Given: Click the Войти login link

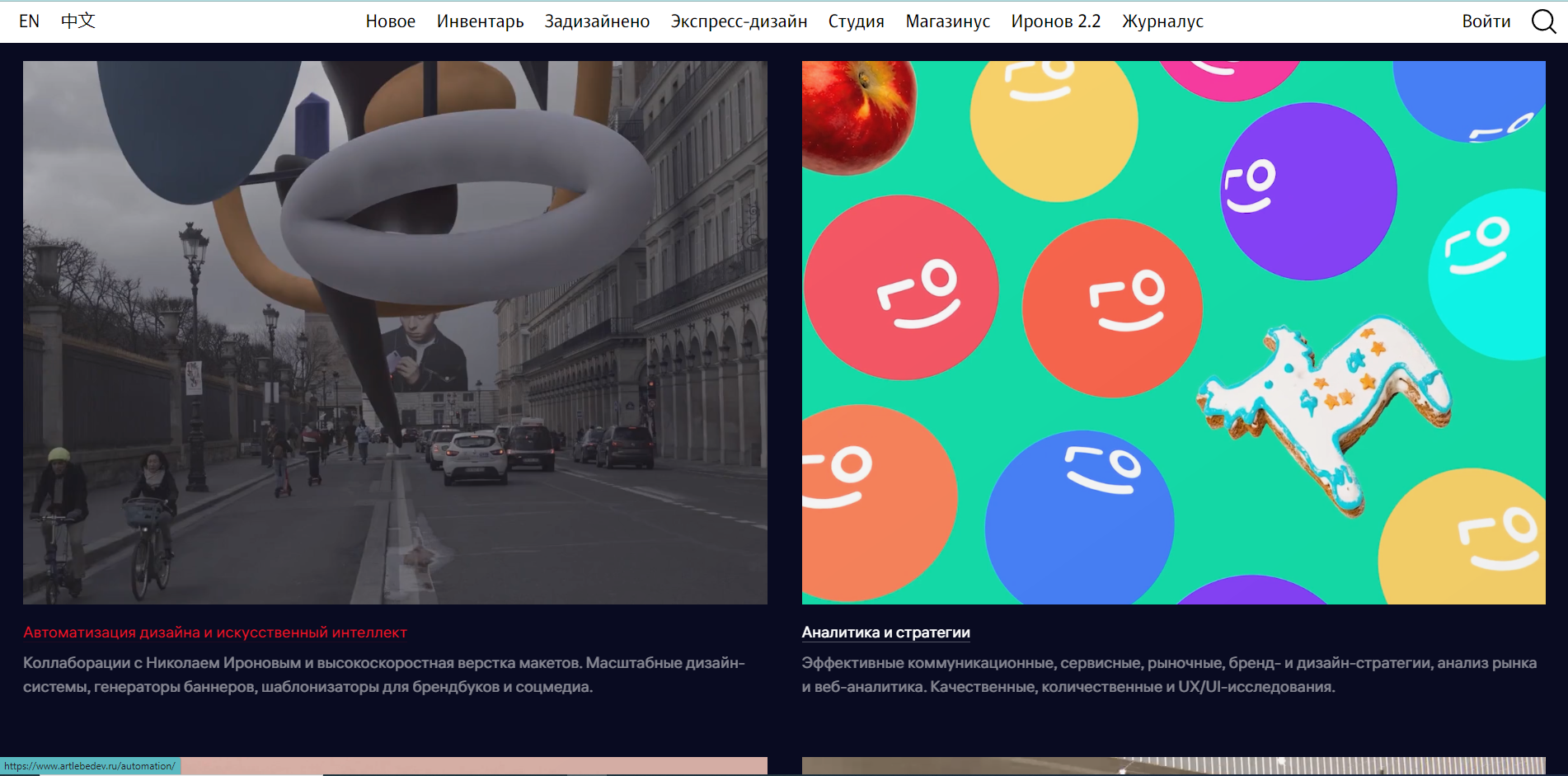Looking at the screenshot, I should tap(1486, 21).
